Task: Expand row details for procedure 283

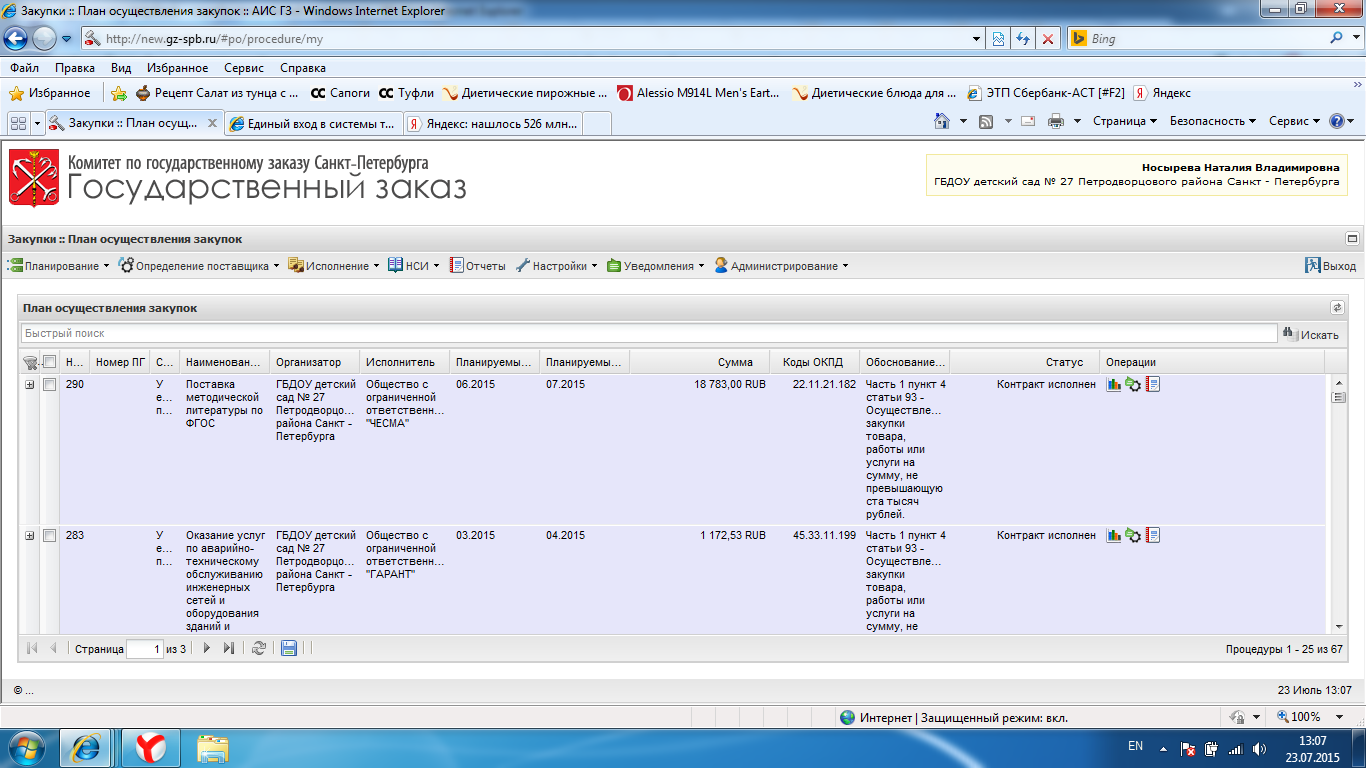Action: [x=29, y=536]
